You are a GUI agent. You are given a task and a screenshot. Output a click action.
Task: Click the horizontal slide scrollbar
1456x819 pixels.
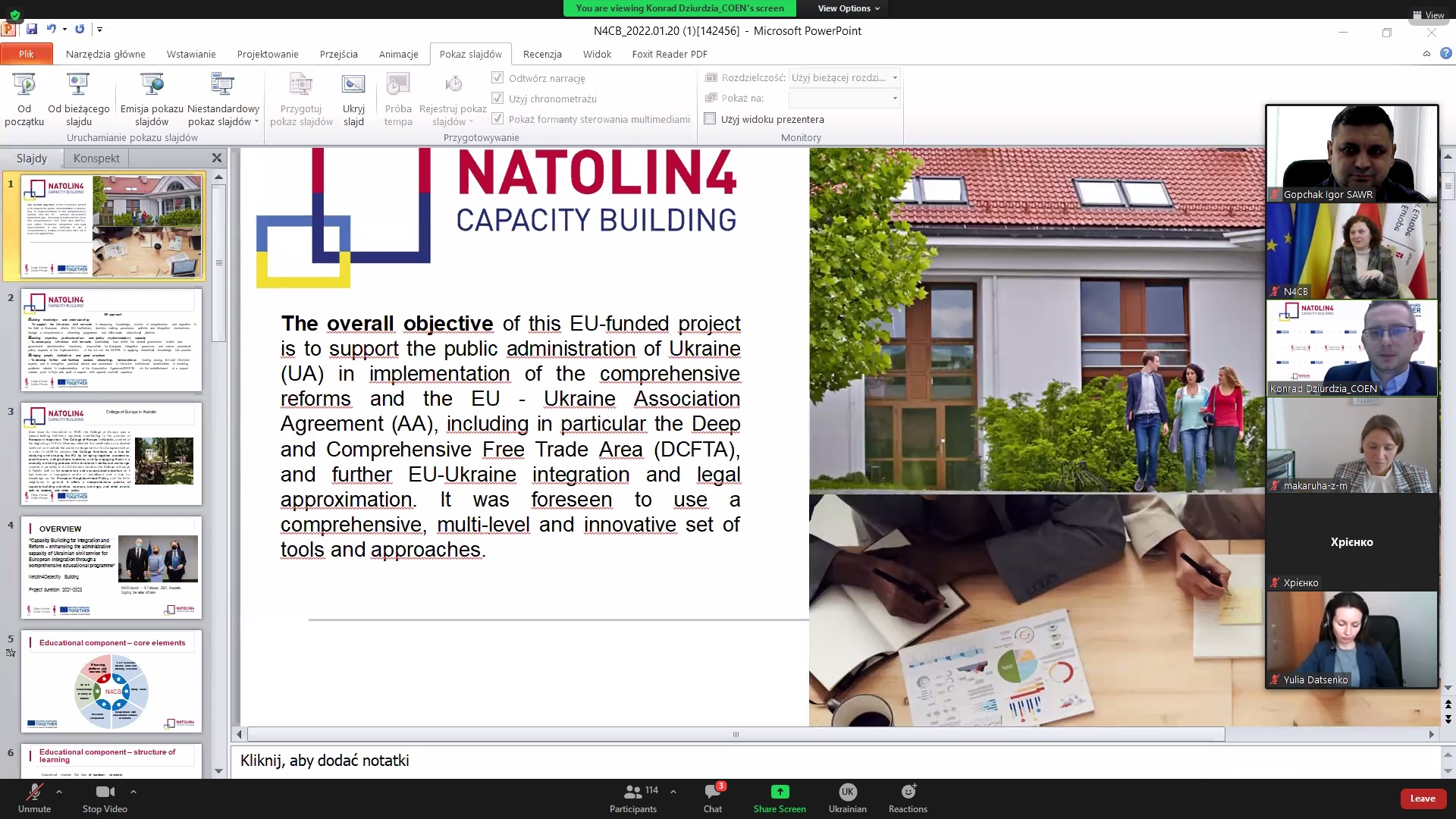coord(736,734)
